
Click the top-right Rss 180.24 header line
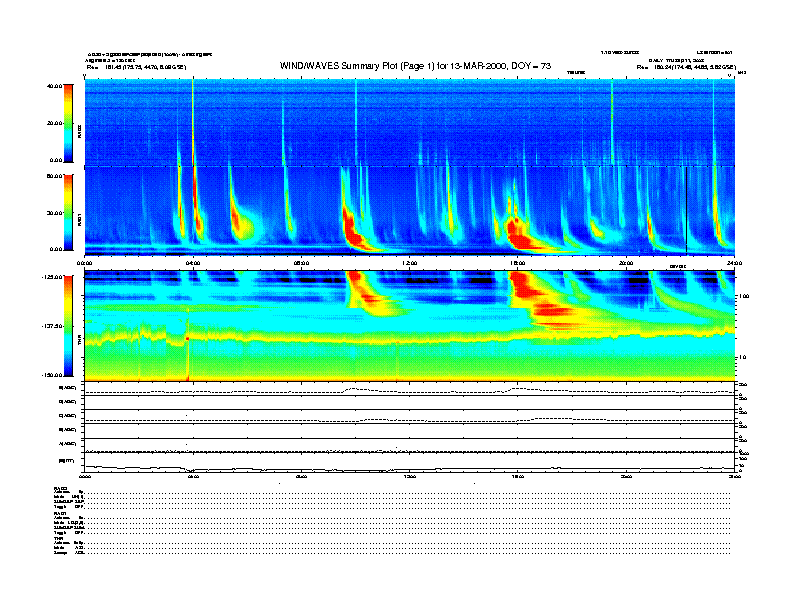(x=686, y=67)
